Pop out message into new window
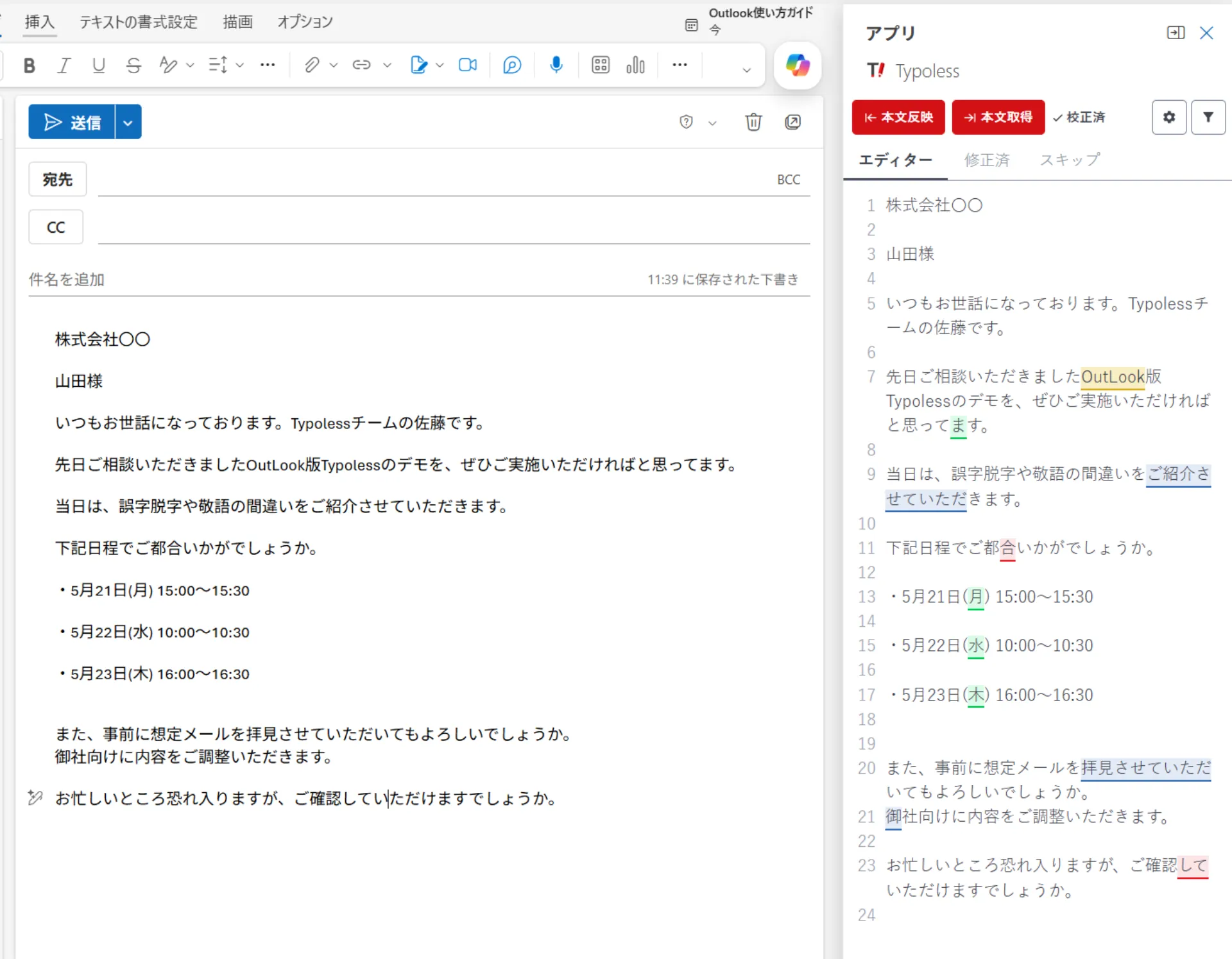Screen dimensions: 1232x959 point(793,122)
